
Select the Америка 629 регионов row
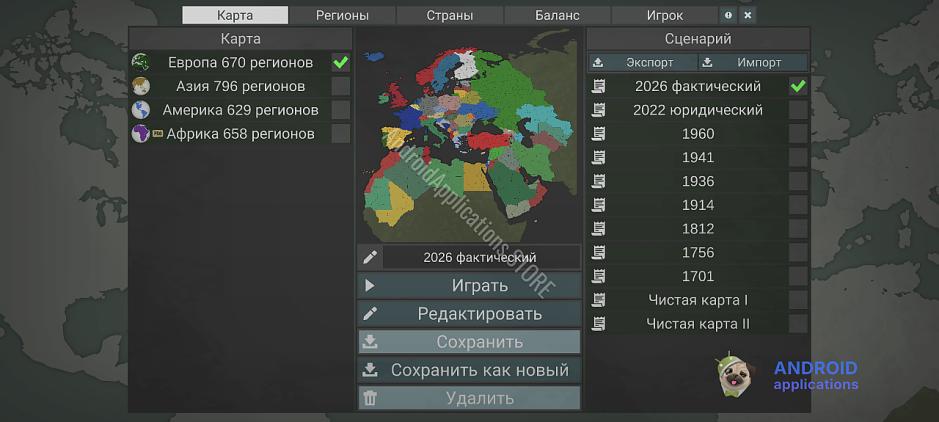[x=241, y=110]
